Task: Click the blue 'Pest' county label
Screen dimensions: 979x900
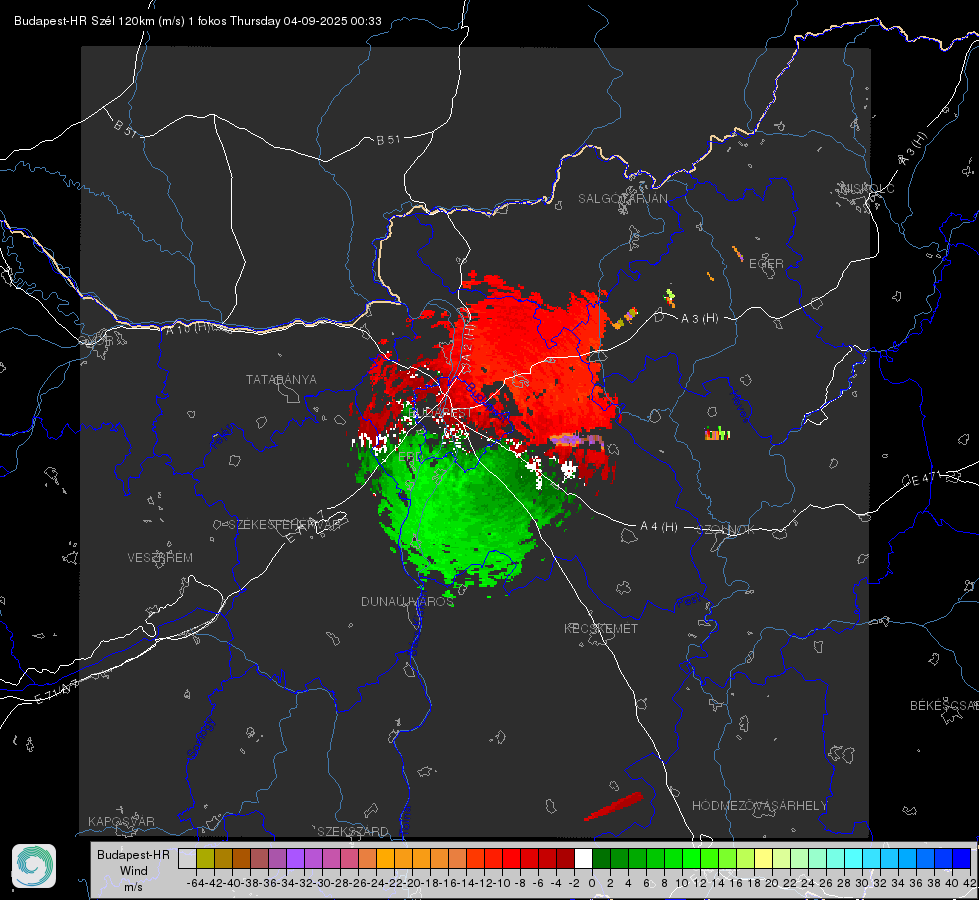Action: pos(689,602)
